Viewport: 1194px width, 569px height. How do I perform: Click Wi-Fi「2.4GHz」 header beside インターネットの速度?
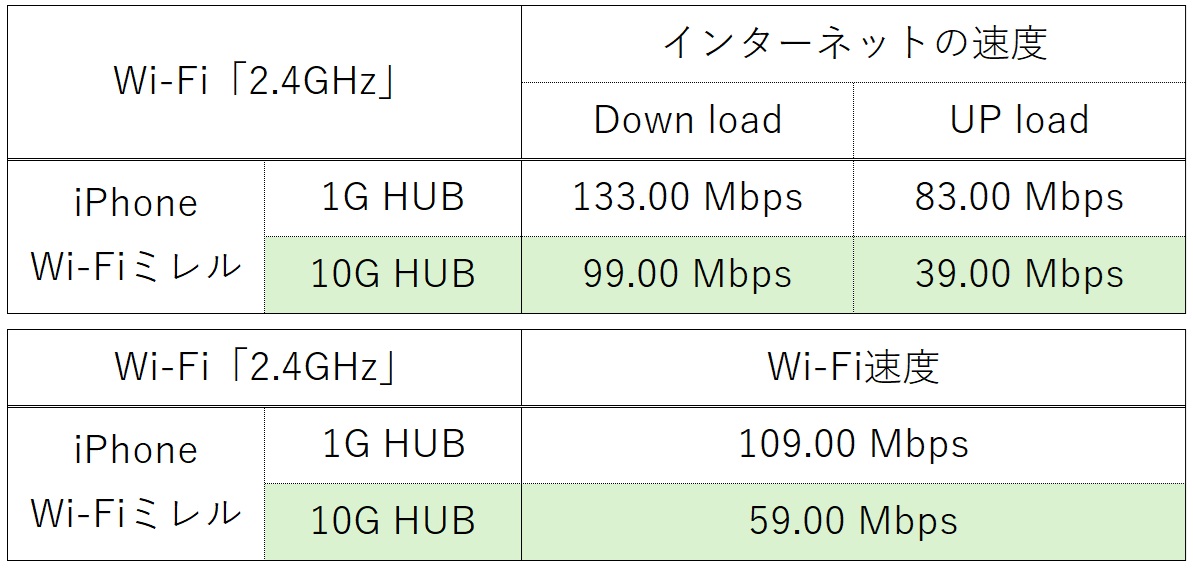coord(256,82)
